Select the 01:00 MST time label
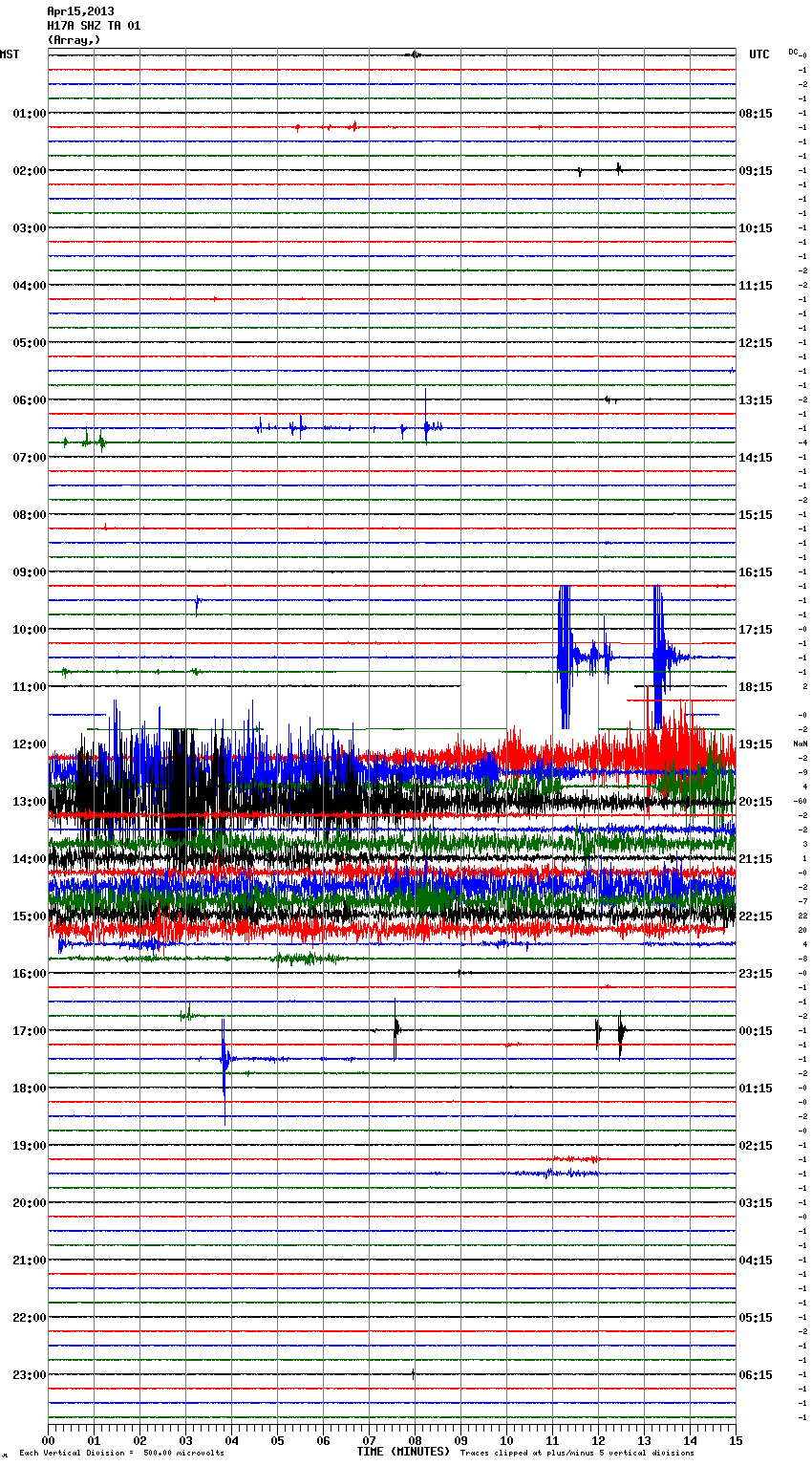Viewport: 812px width, 1466px height. [x=30, y=114]
